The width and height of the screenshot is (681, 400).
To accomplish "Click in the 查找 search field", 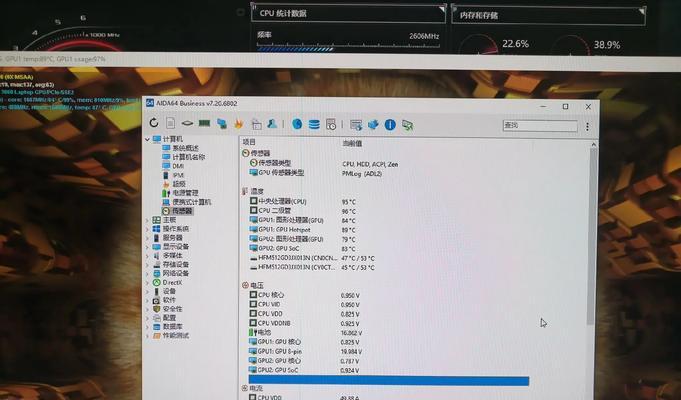I will [540, 126].
